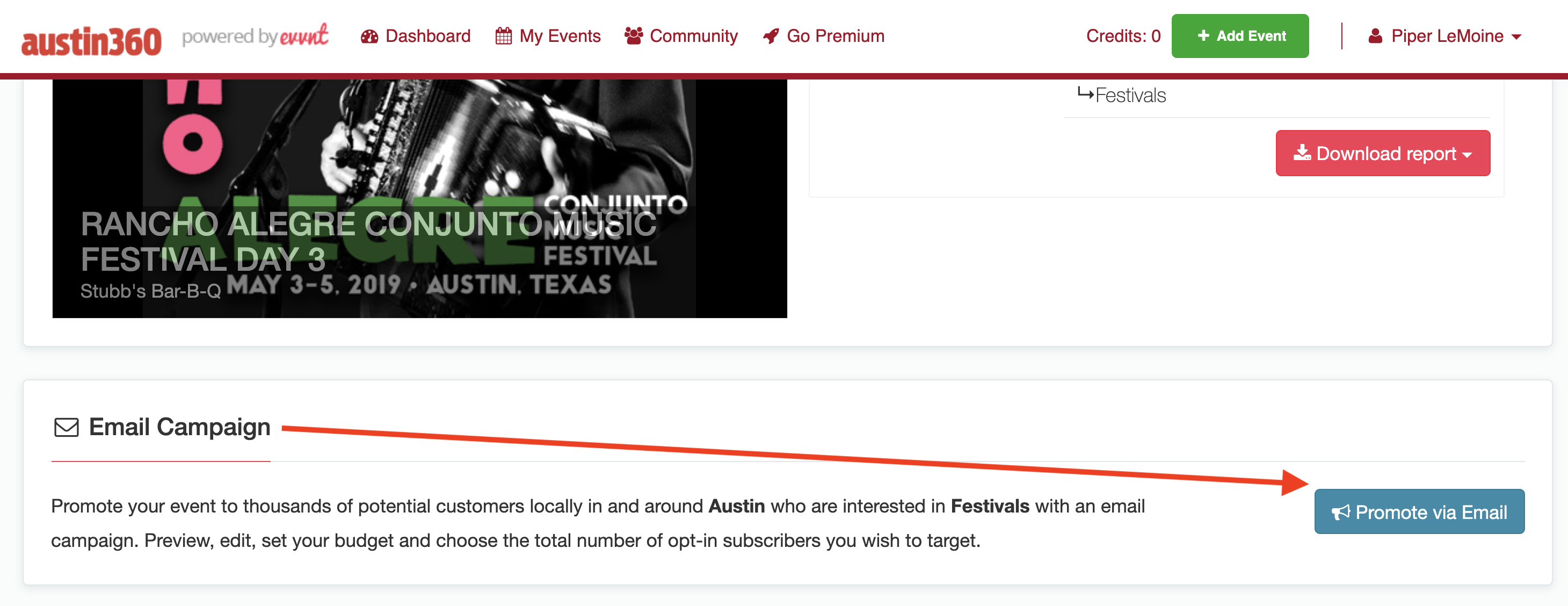Click the Email Campaign envelope icon
Screen dimensions: 1568x606
click(x=67, y=428)
